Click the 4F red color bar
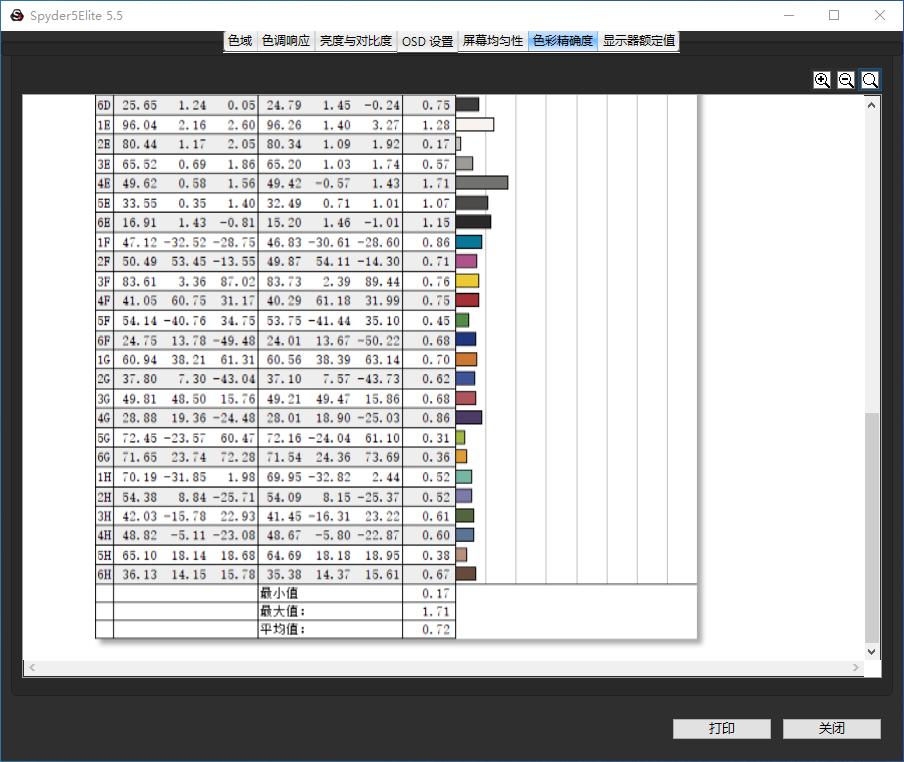 tap(468, 300)
